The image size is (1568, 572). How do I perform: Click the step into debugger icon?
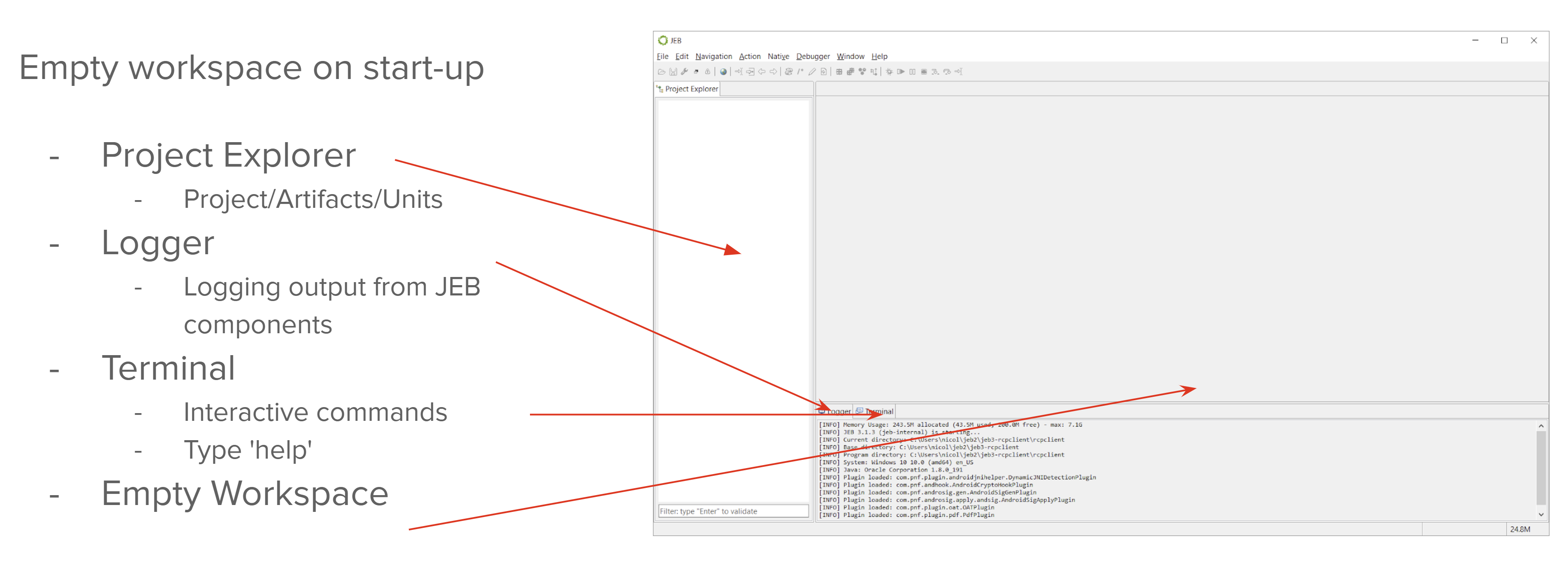(x=935, y=72)
